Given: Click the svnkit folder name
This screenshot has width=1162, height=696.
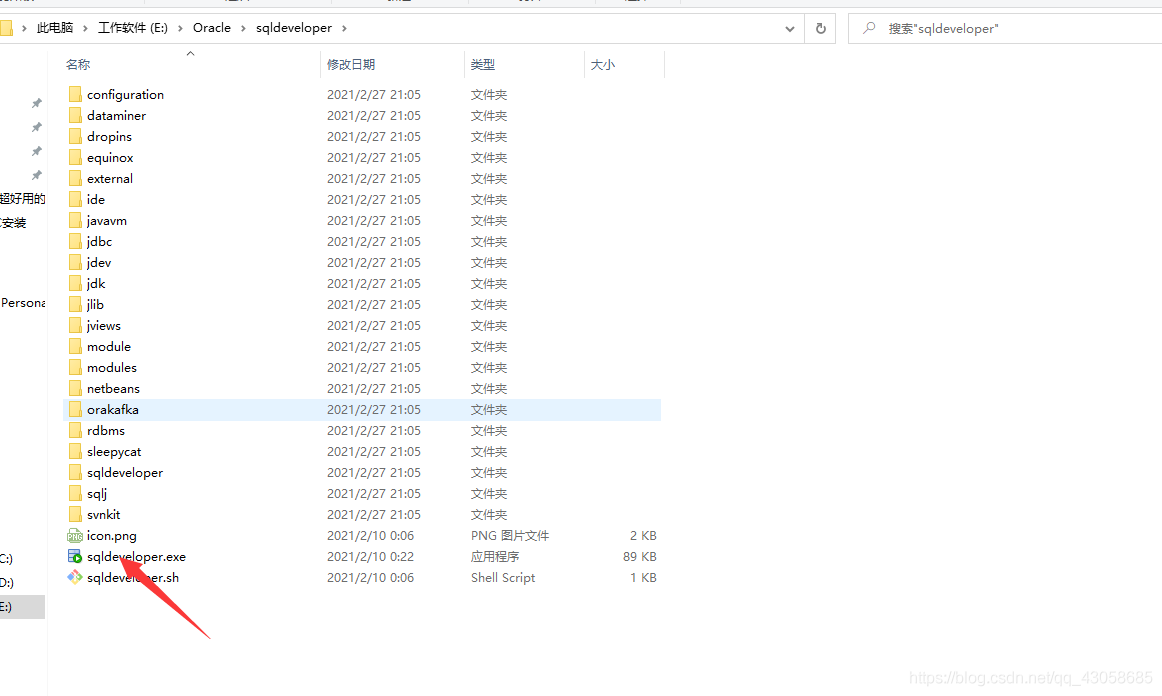Looking at the screenshot, I should click(x=104, y=514).
